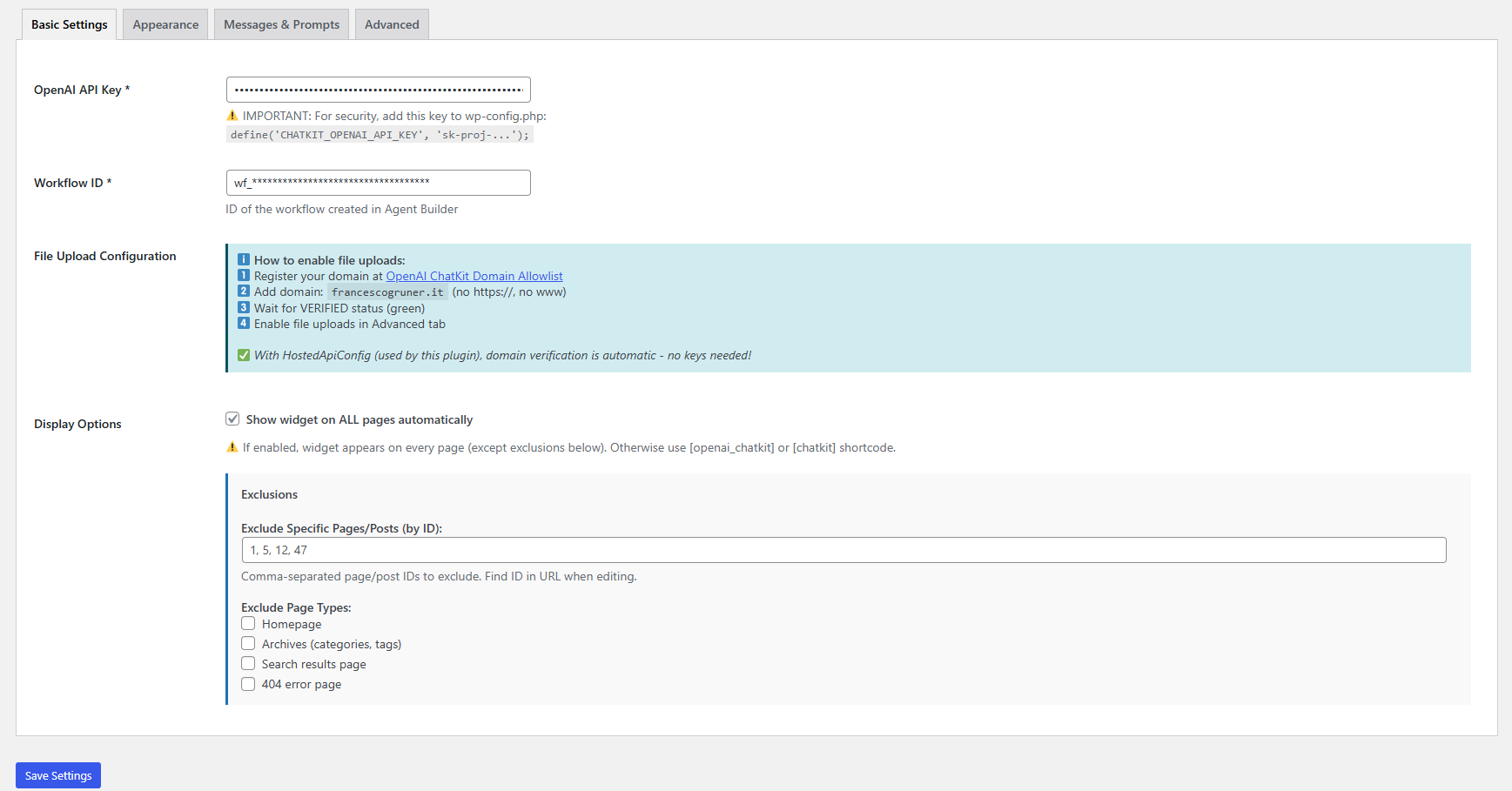Click the 'Workflow ID *' label
1512x791 pixels.
[72, 183]
